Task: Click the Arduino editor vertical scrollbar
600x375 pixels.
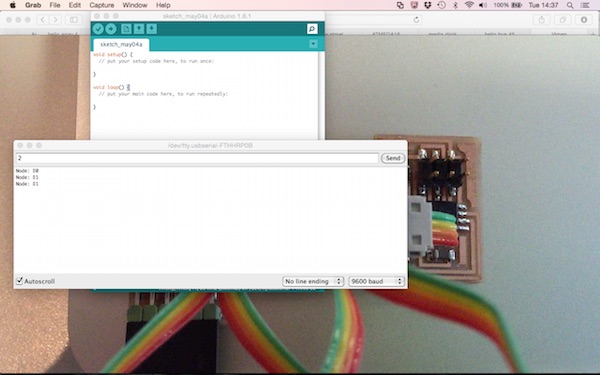Action: point(321,95)
